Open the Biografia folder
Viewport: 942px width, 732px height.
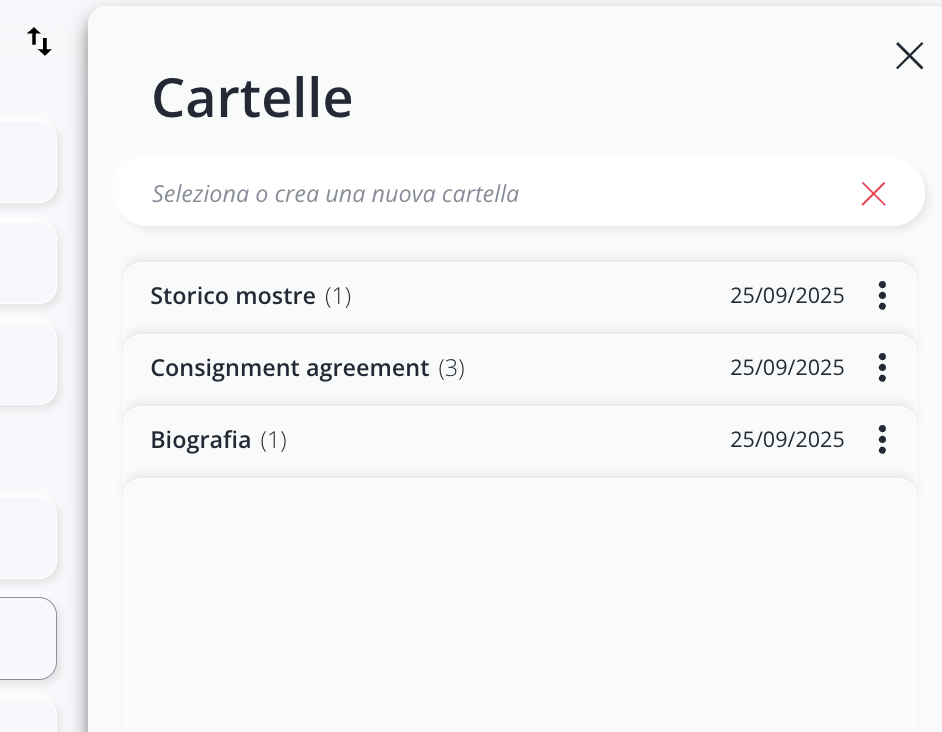click(x=200, y=440)
